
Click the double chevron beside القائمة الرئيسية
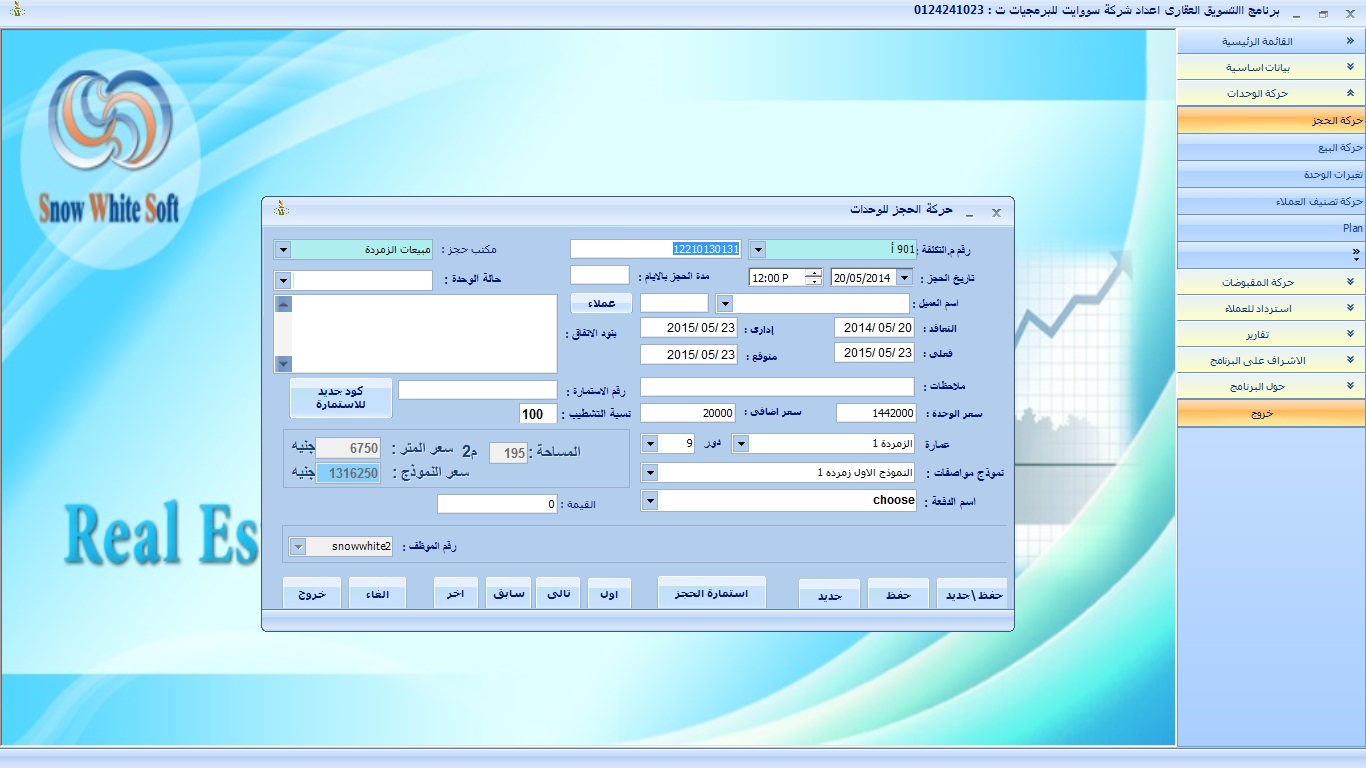[1350, 41]
